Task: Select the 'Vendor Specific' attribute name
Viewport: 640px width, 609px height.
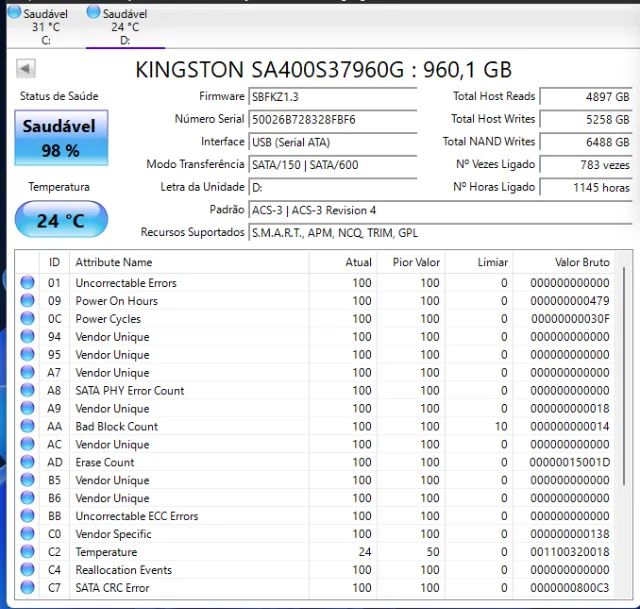Action: [113, 534]
